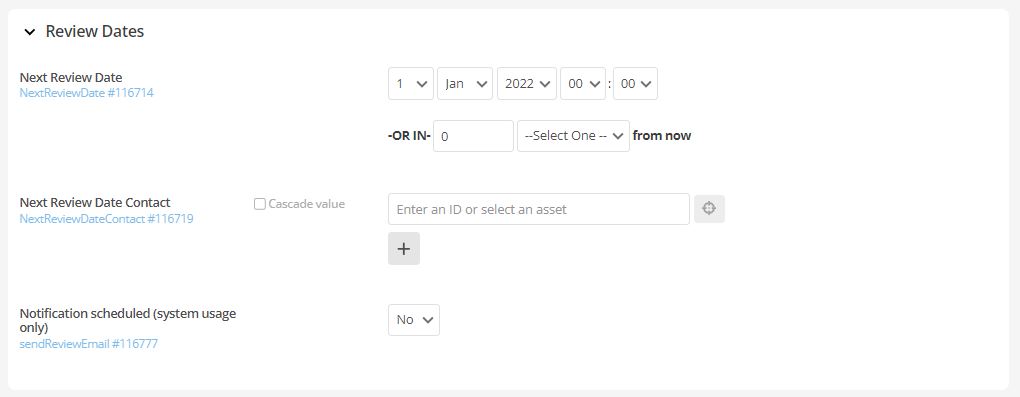Screen dimensions: 1020x397
Task: Open the minutes dropdown for review date
Action: 635,84
